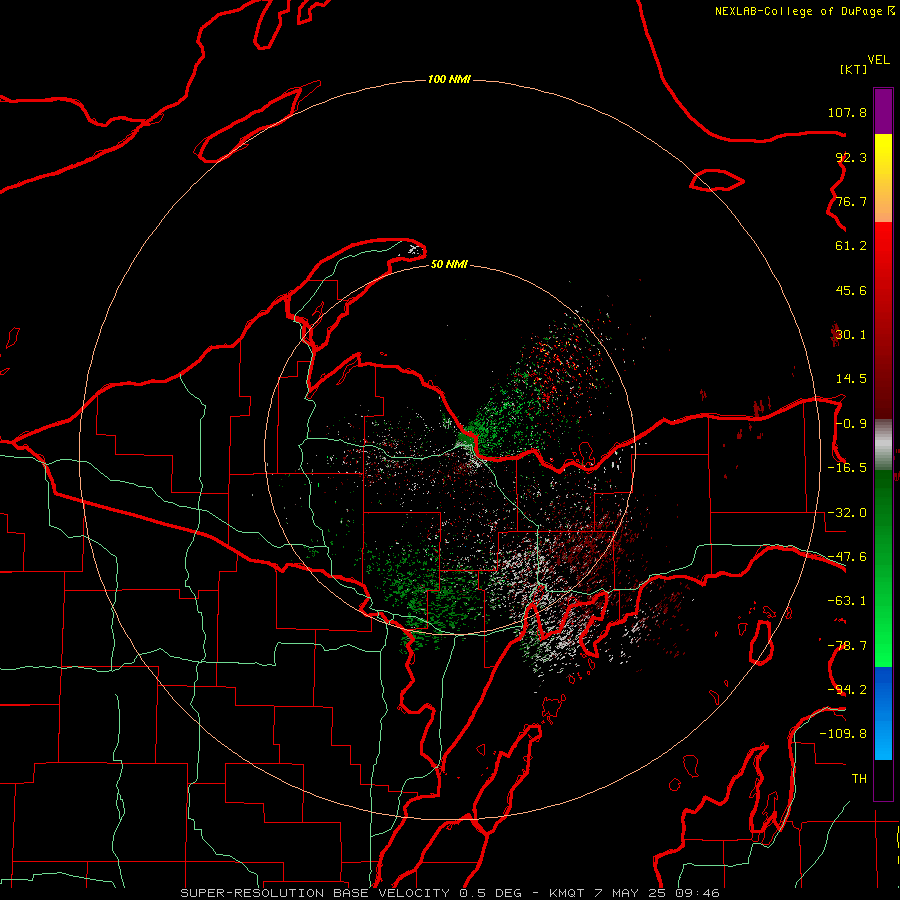Select the -16.5 legend value
This screenshot has width=900, height=900.
tap(847, 468)
